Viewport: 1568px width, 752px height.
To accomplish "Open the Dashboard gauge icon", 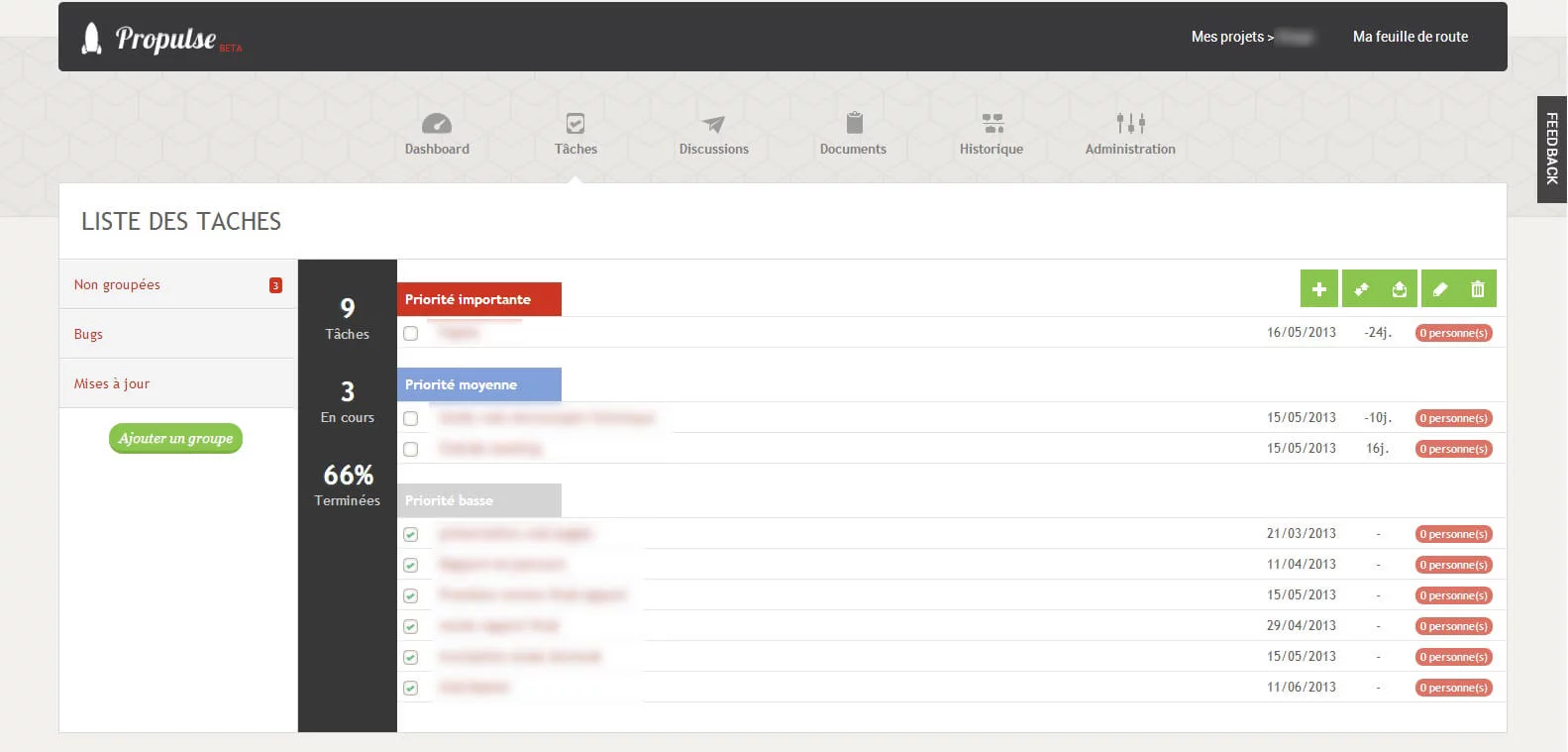I will tap(437, 124).
